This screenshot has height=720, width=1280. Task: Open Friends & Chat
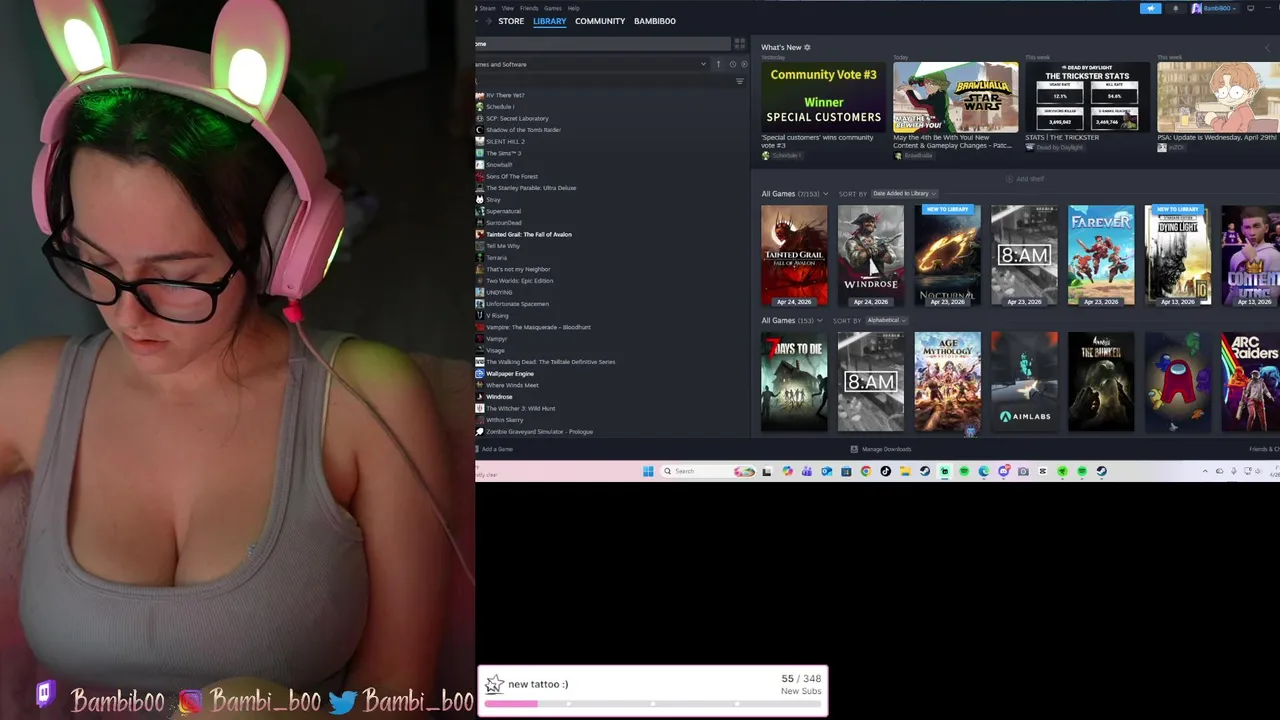pos(1264,449)
